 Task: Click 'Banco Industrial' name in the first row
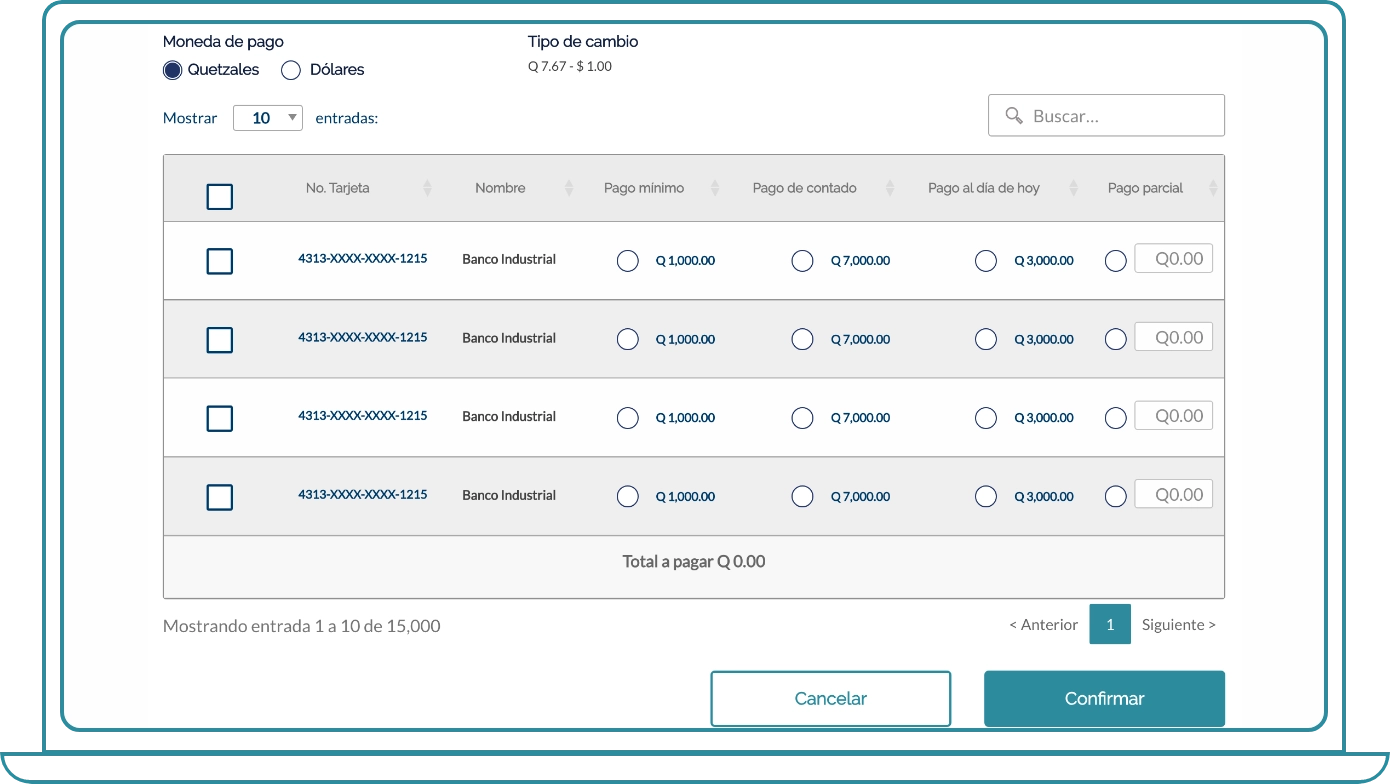(509, 259)
